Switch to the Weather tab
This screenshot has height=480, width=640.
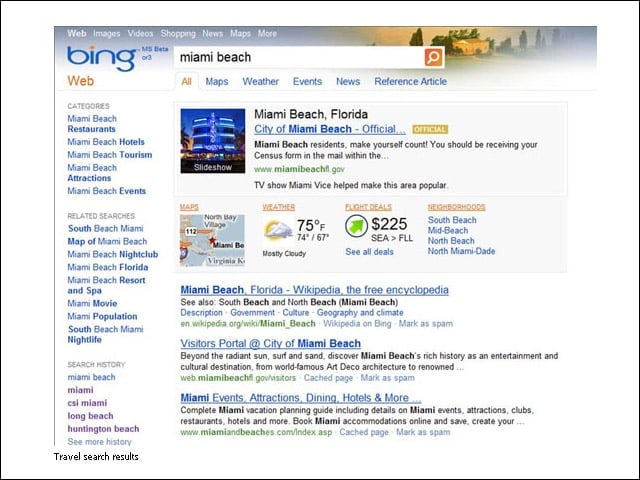(x=260, y=81)
